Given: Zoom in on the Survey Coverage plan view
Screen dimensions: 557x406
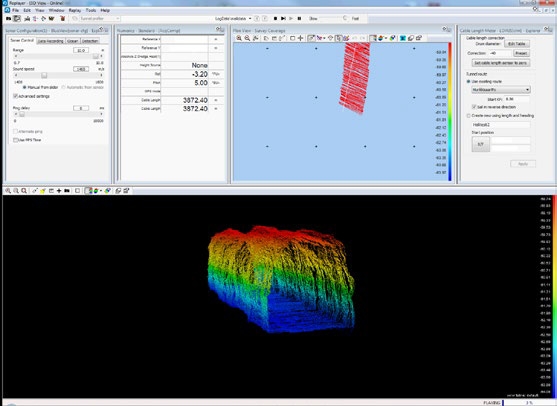Looking at the screenshot, I should click(x=239, y=38).
